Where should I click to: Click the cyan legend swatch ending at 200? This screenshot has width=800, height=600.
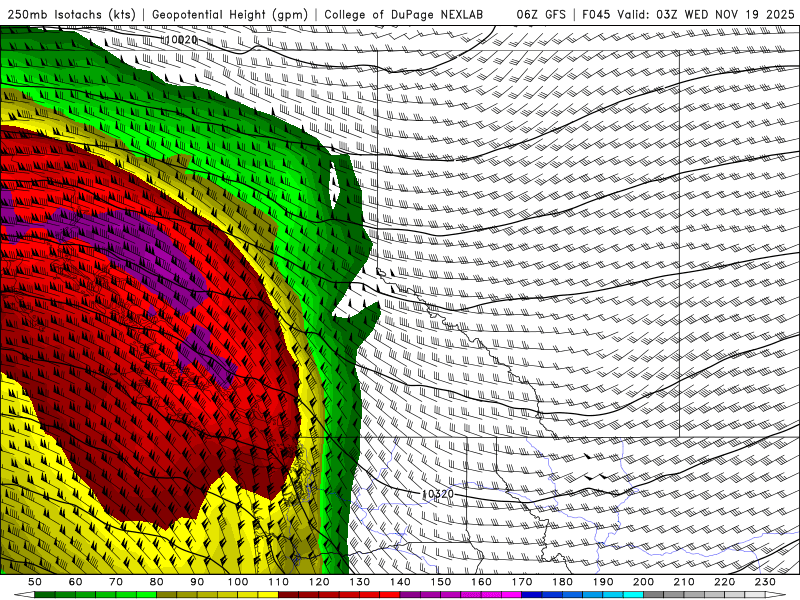633,595
